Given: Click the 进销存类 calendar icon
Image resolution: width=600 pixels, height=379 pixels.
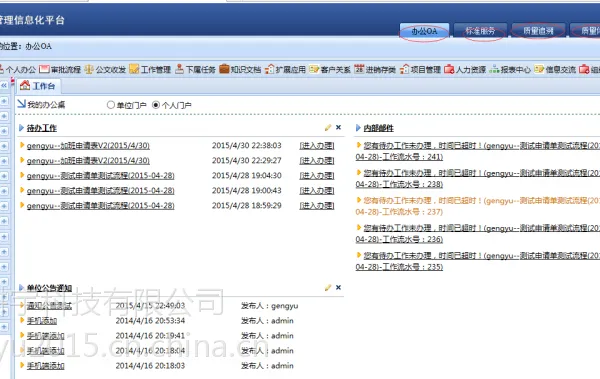Looking at the screenshot, I should pos(359,69).
